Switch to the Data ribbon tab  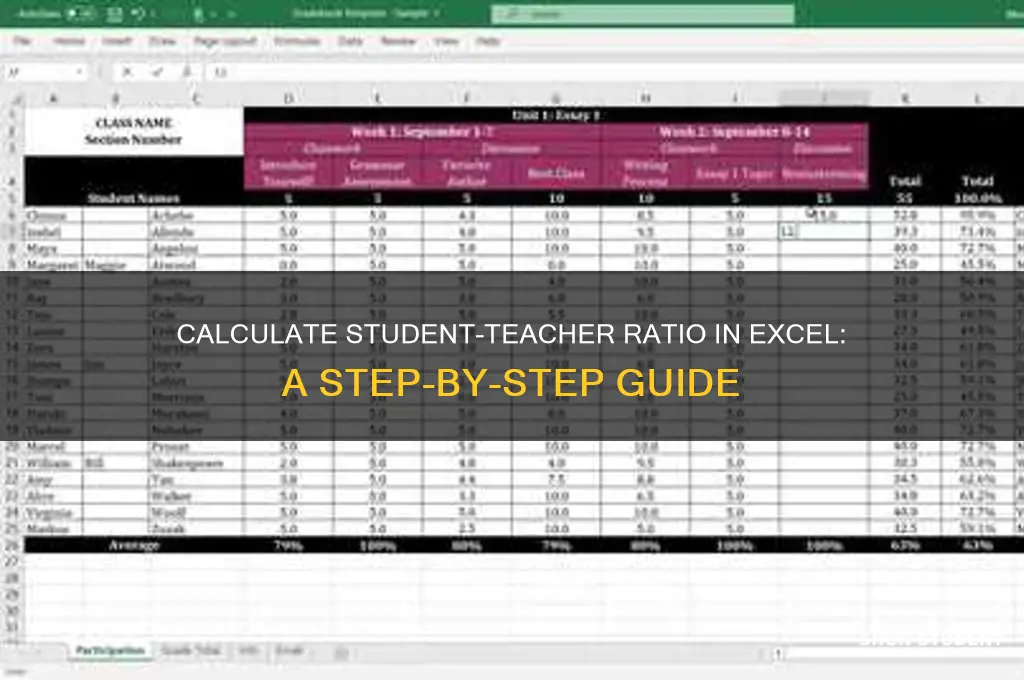[x=350, y=41]
